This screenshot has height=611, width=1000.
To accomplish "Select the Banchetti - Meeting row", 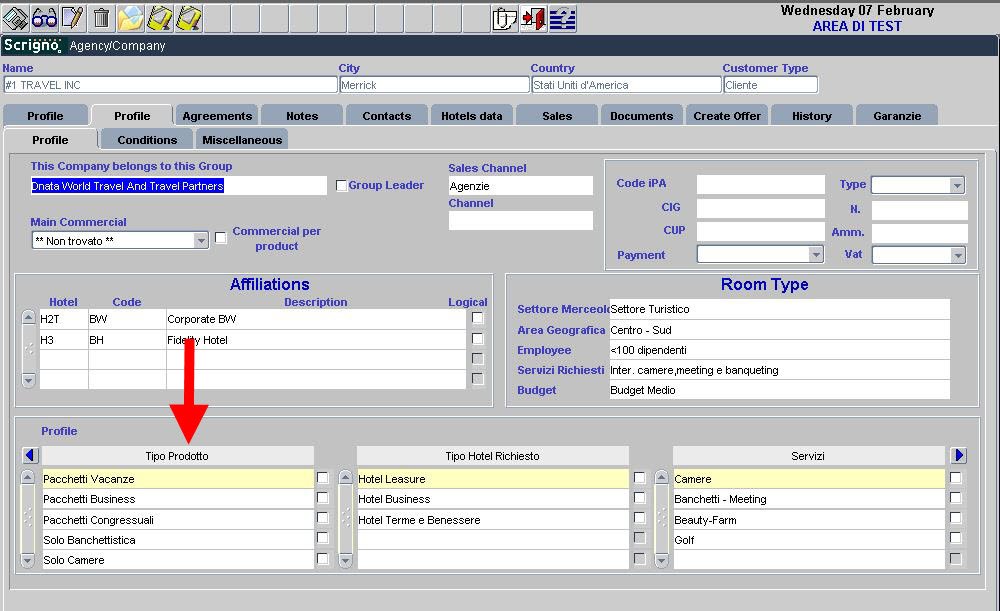I will pyautogui.click(x=808, y=499).
